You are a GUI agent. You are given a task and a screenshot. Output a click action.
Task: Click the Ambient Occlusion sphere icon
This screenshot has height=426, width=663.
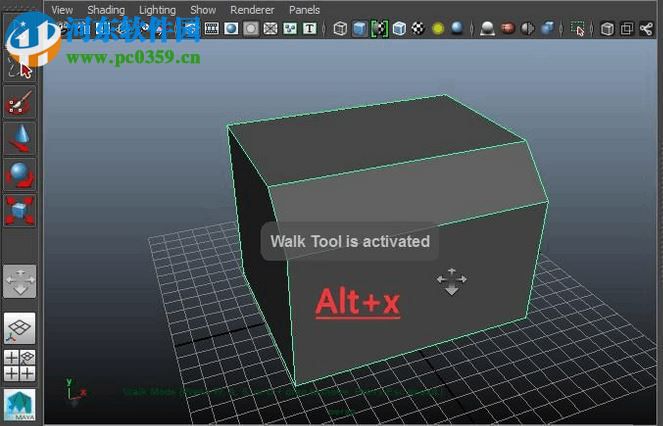(x=488, y=28)
